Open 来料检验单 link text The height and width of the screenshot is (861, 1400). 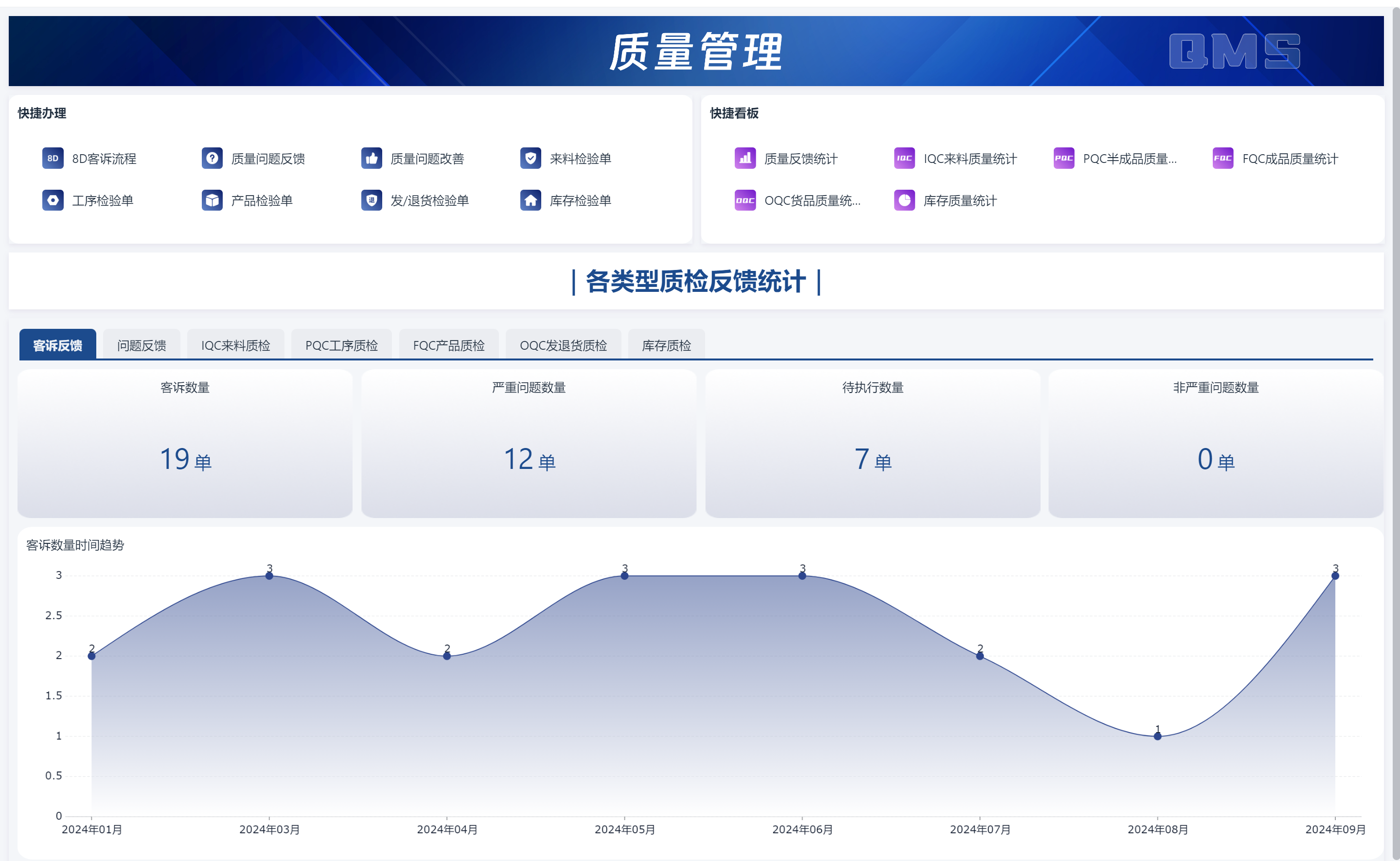point(581,159)
